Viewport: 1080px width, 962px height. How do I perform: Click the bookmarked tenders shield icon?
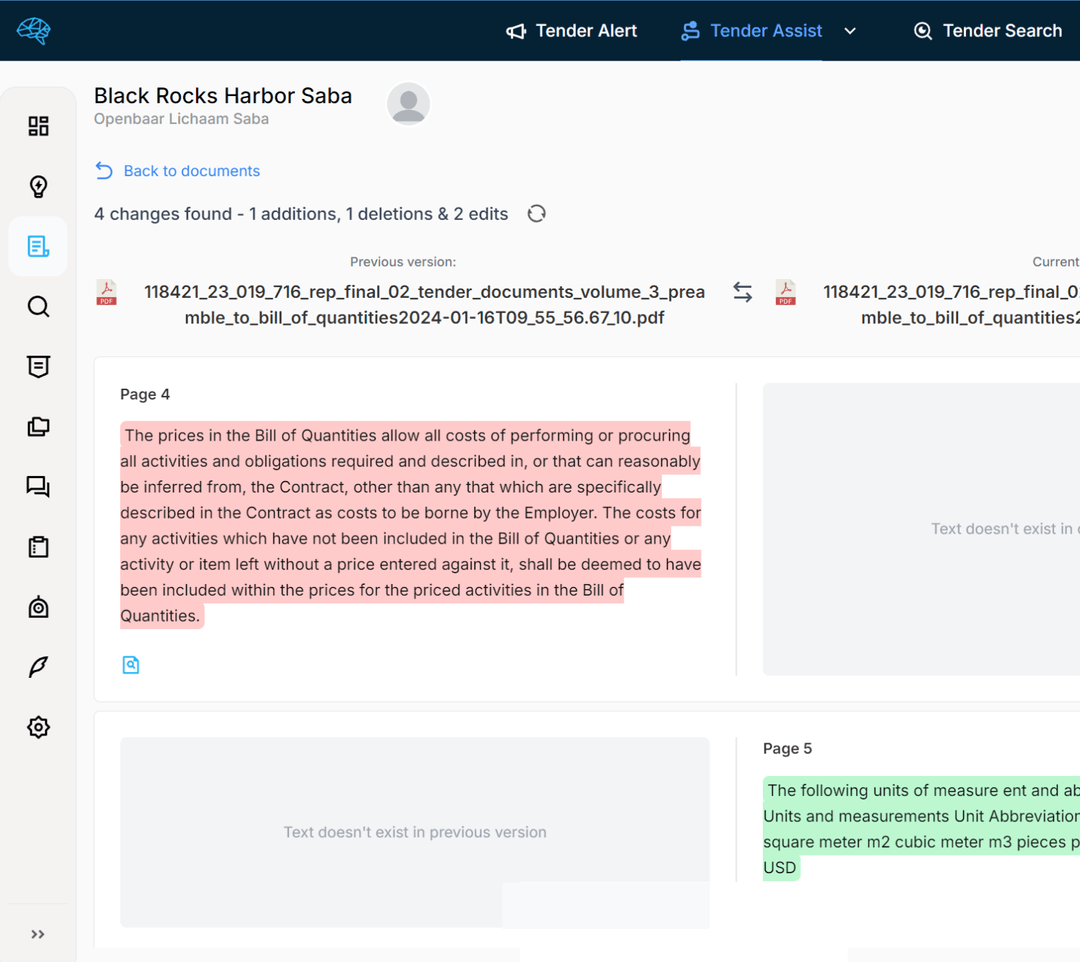pyautogui.click(x=38, y=366)
